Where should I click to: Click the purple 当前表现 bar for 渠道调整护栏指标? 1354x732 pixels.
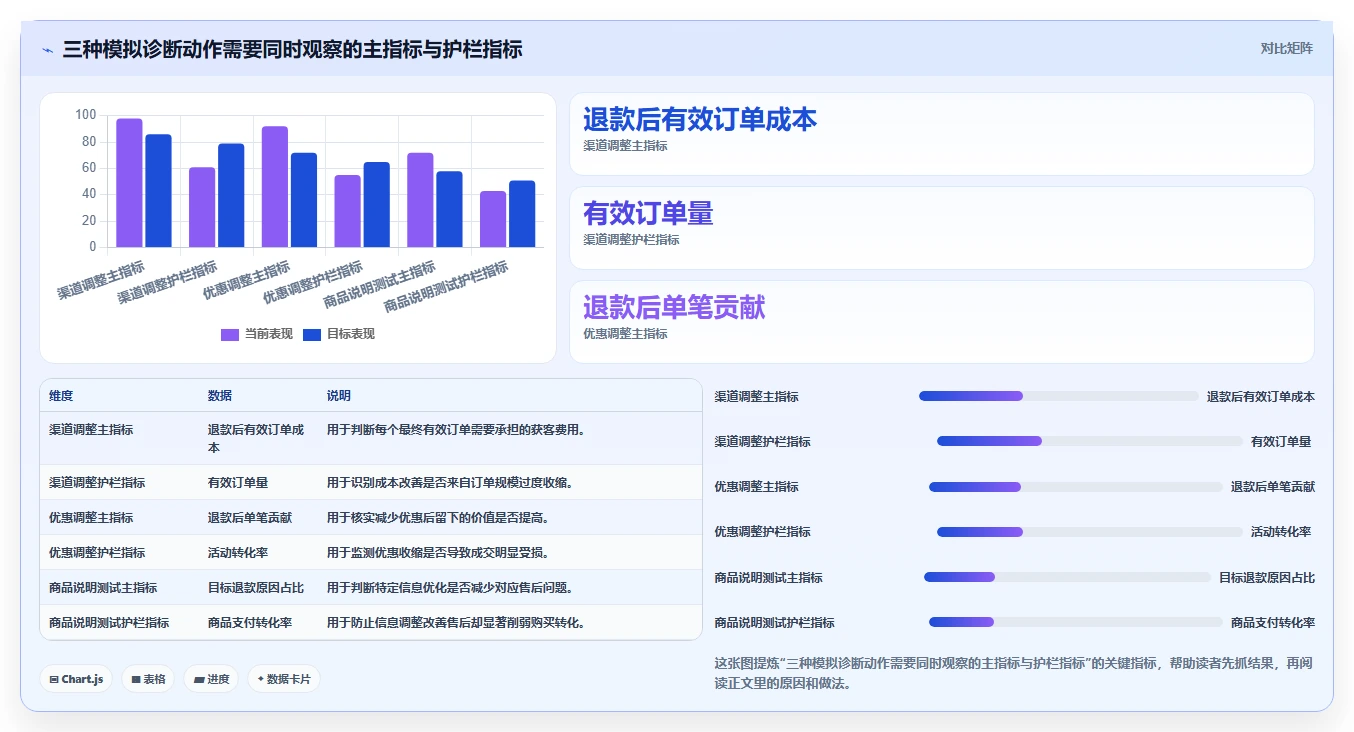point(202,207)
